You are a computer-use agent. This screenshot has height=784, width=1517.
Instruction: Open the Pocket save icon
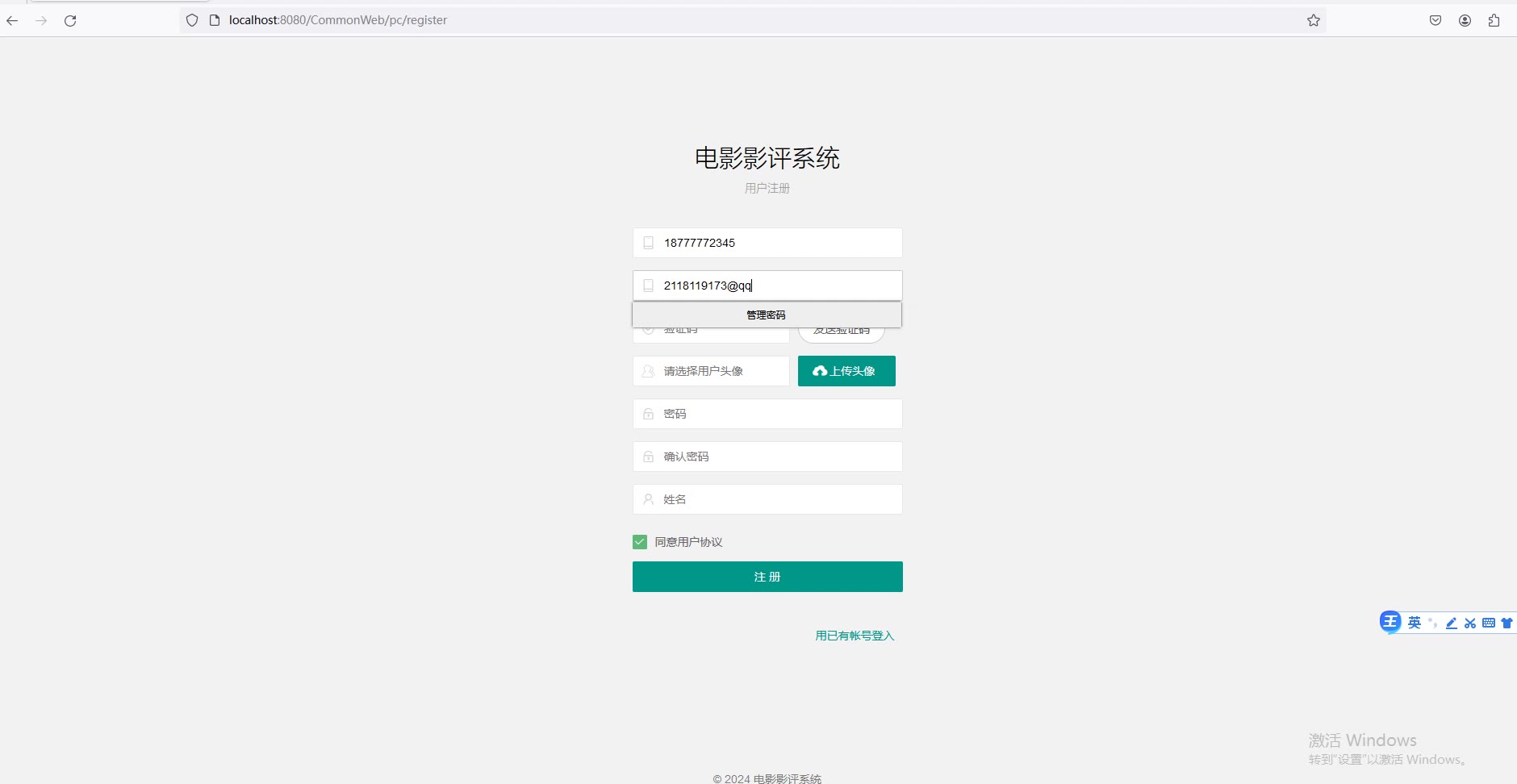pos(1436,20)
